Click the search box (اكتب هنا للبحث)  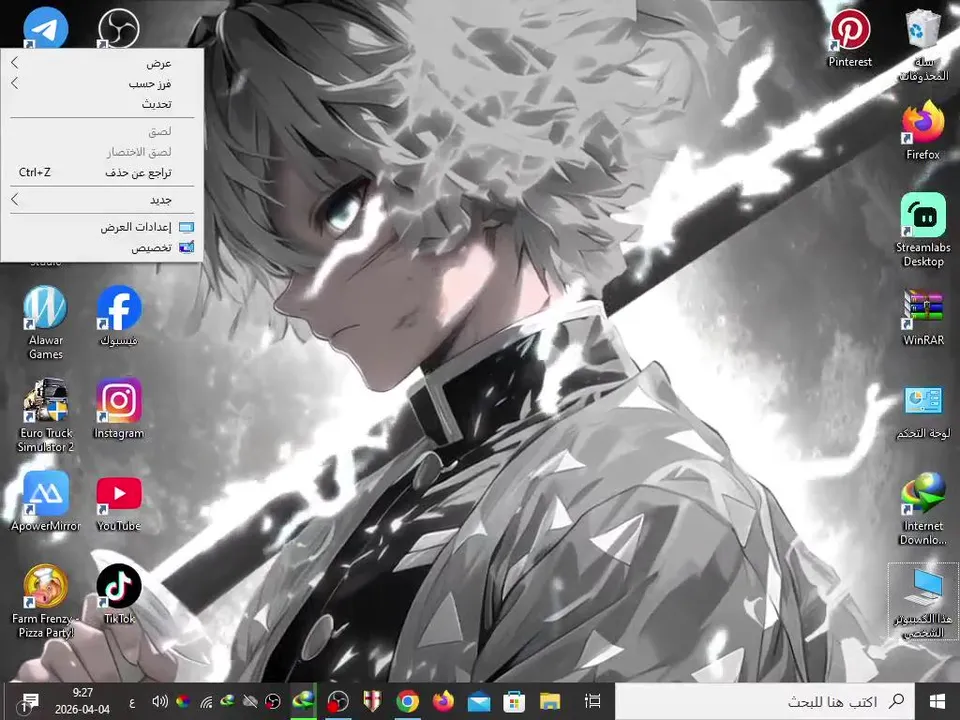765,702
